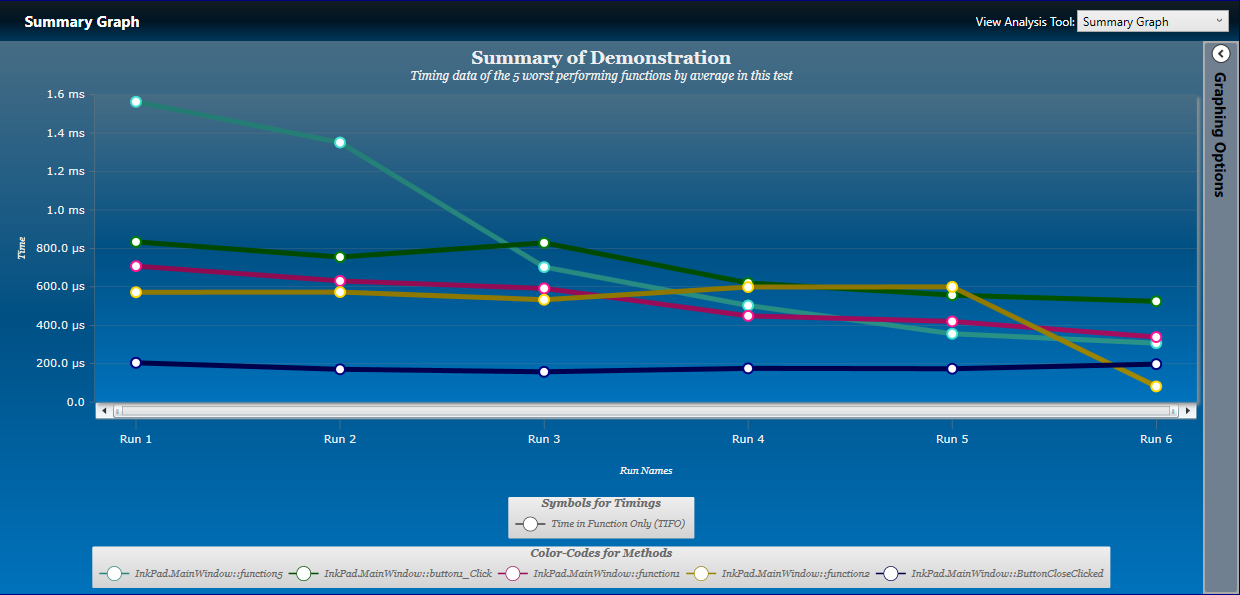
Task: Click the Run 6 axis label
Action: click(1156, 439)
